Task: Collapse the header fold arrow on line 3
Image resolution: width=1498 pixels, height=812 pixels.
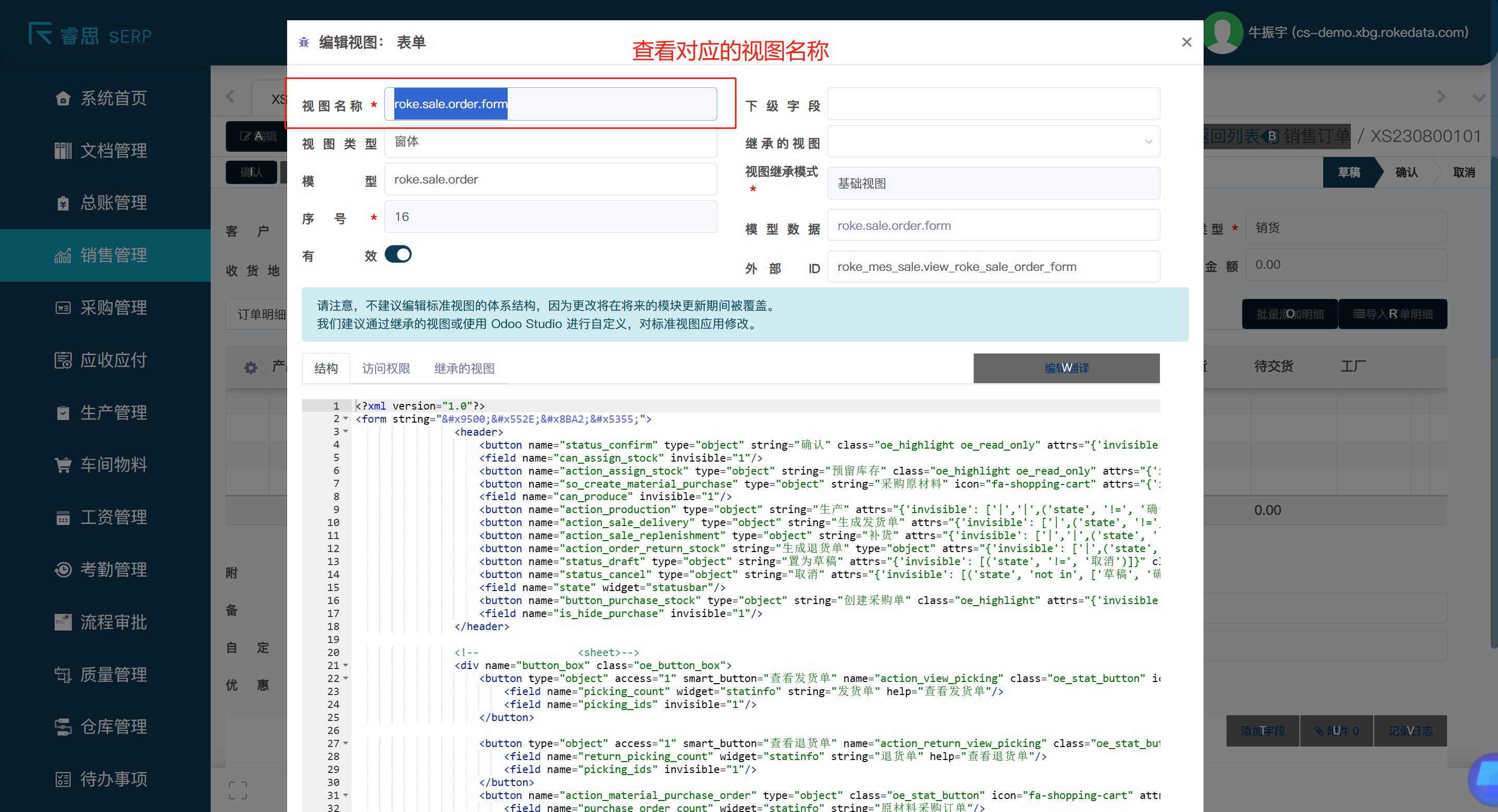Action: [346, 431]
